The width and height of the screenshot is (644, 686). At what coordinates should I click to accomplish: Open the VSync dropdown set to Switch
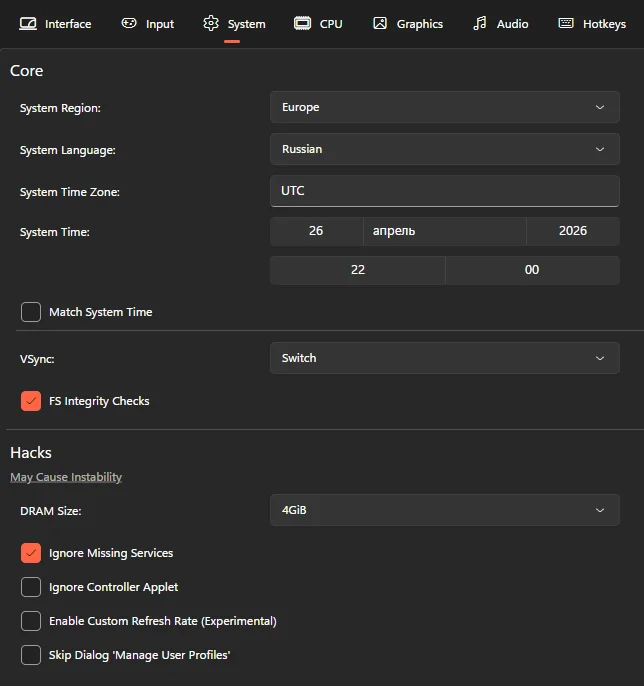pos(444,358)
